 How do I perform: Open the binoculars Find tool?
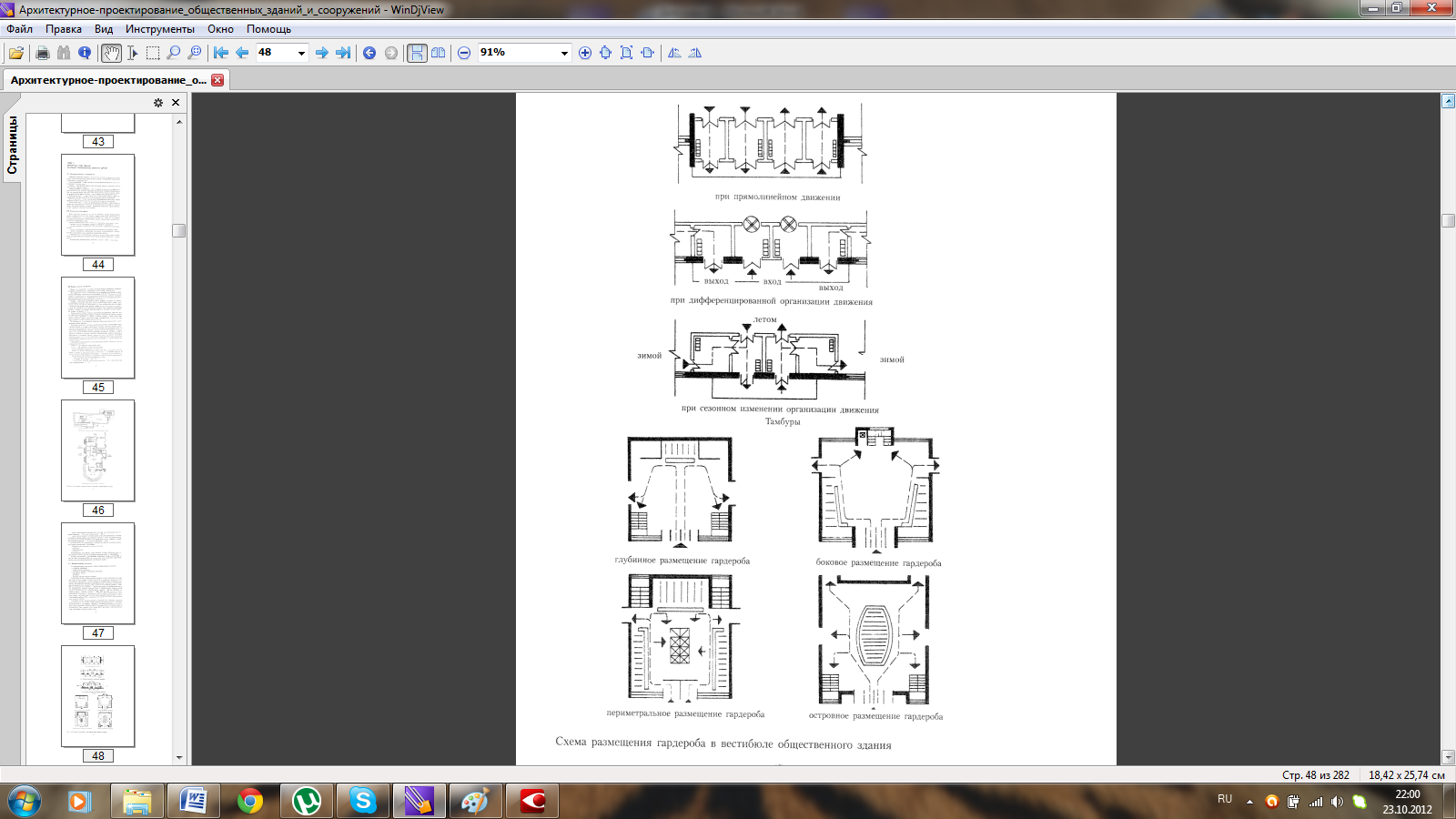(x=63, y=53)
